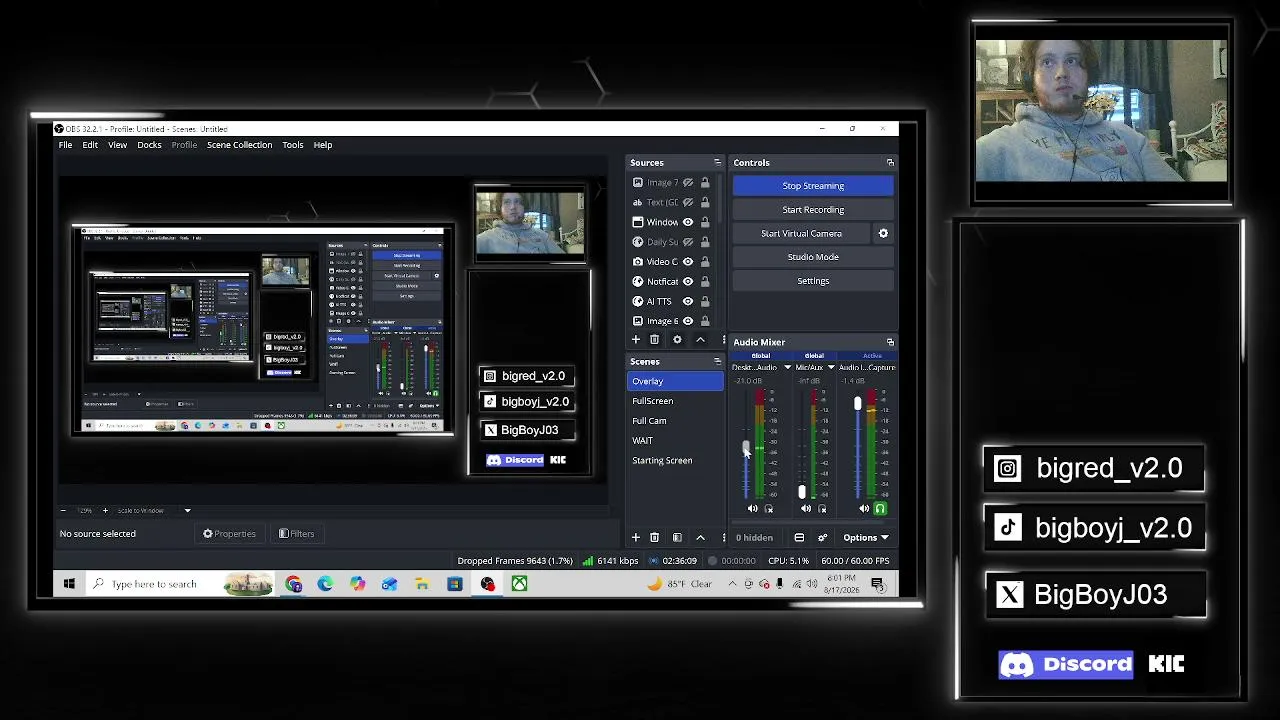Open Virtual Camera configuration gear
This screenshot has height=720, width=1280.
coord(883,233)
